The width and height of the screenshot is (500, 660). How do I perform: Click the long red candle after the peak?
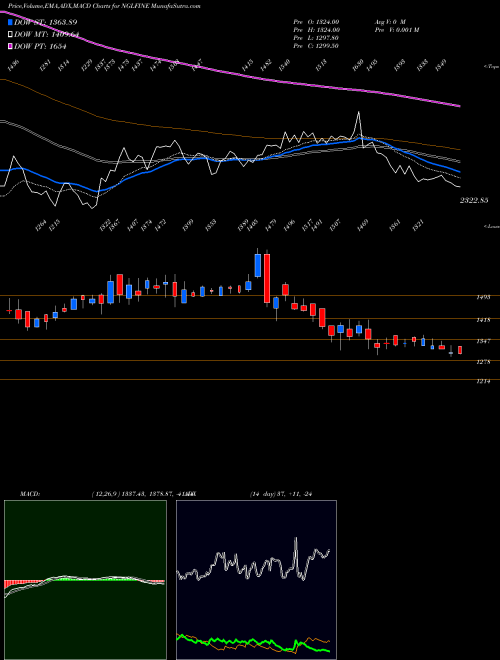coord(267,278)
